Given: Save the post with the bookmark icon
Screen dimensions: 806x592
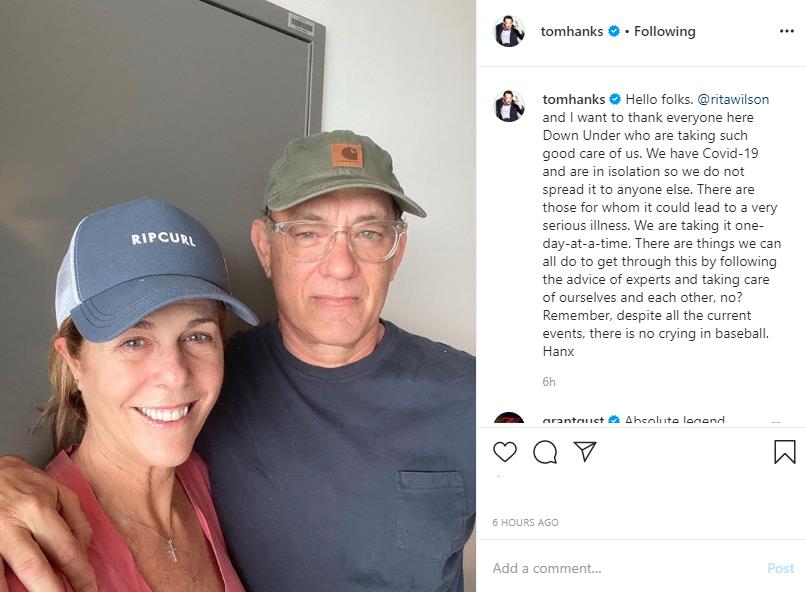Looking at the screenshot, I should 785,452.
